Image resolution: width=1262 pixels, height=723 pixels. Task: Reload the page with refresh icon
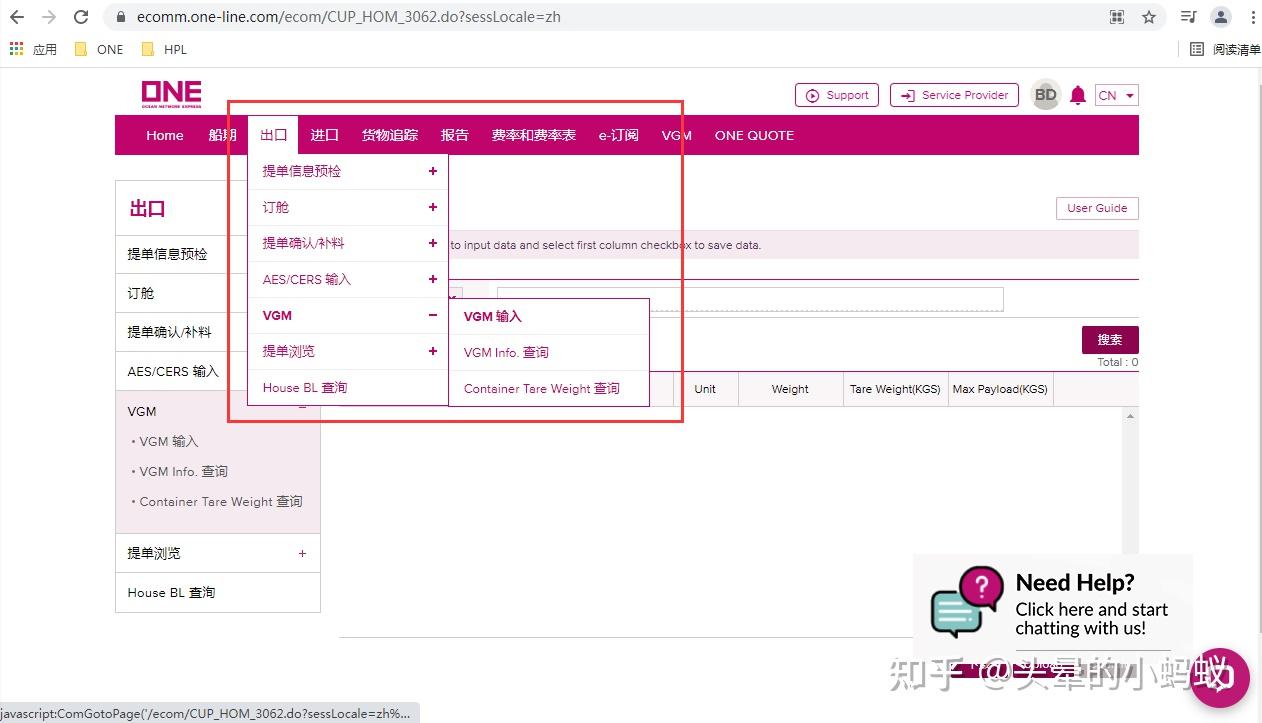[81, 17]
